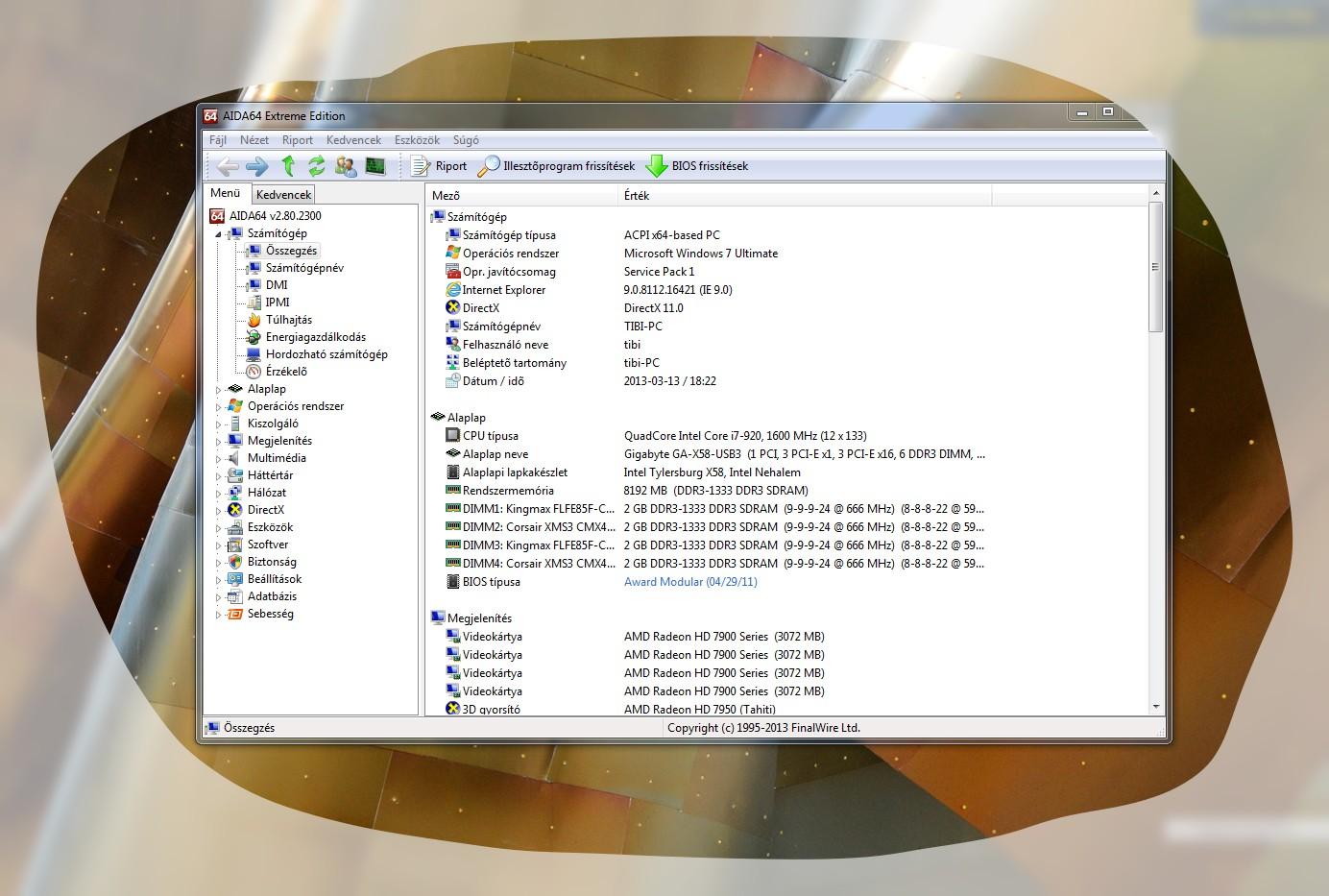Open the Súgó menu
Screen dimensions: 1329x896
coord(466,140)
